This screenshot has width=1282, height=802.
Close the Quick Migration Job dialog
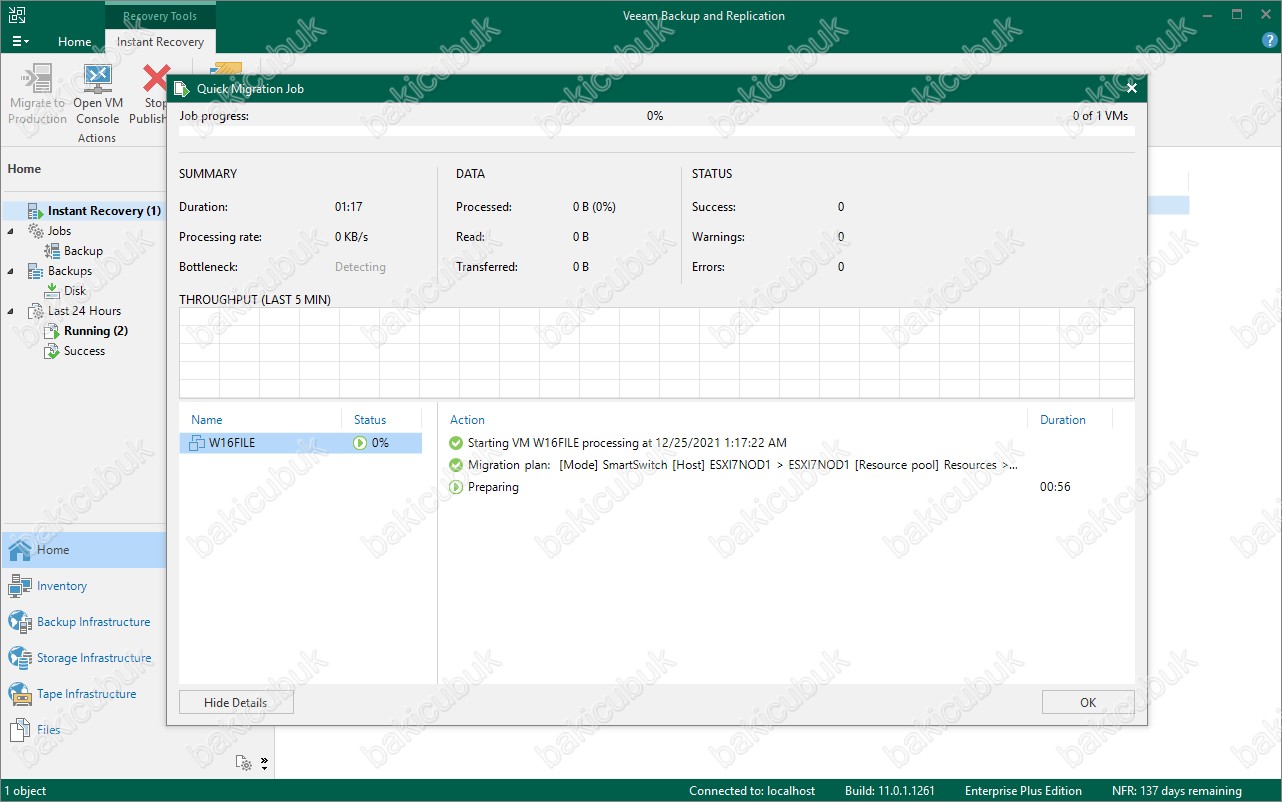(1132, 88)
